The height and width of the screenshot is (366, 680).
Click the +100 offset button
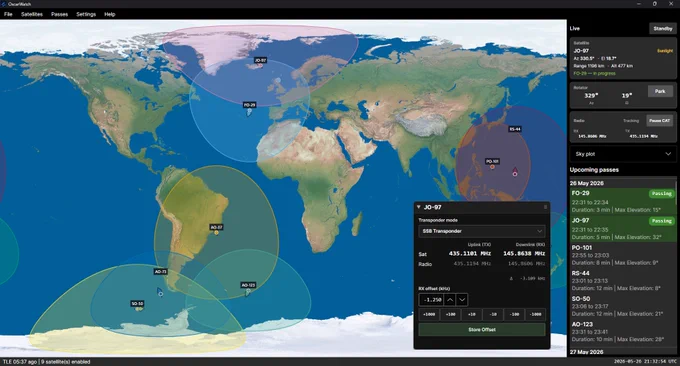point(450,314)
